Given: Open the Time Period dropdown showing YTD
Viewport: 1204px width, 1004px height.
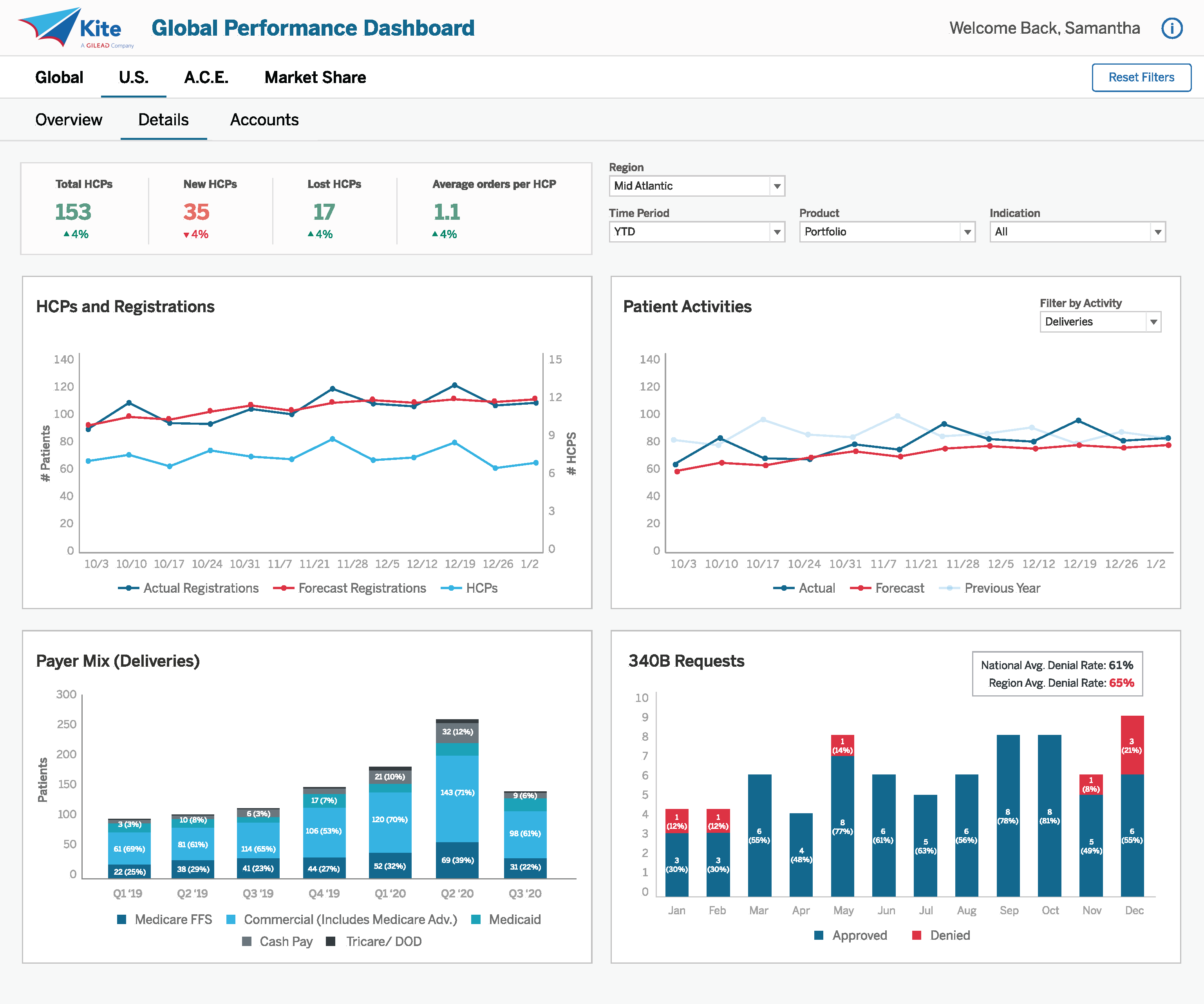Looking at the screenshot, I should tap(777, 232).
